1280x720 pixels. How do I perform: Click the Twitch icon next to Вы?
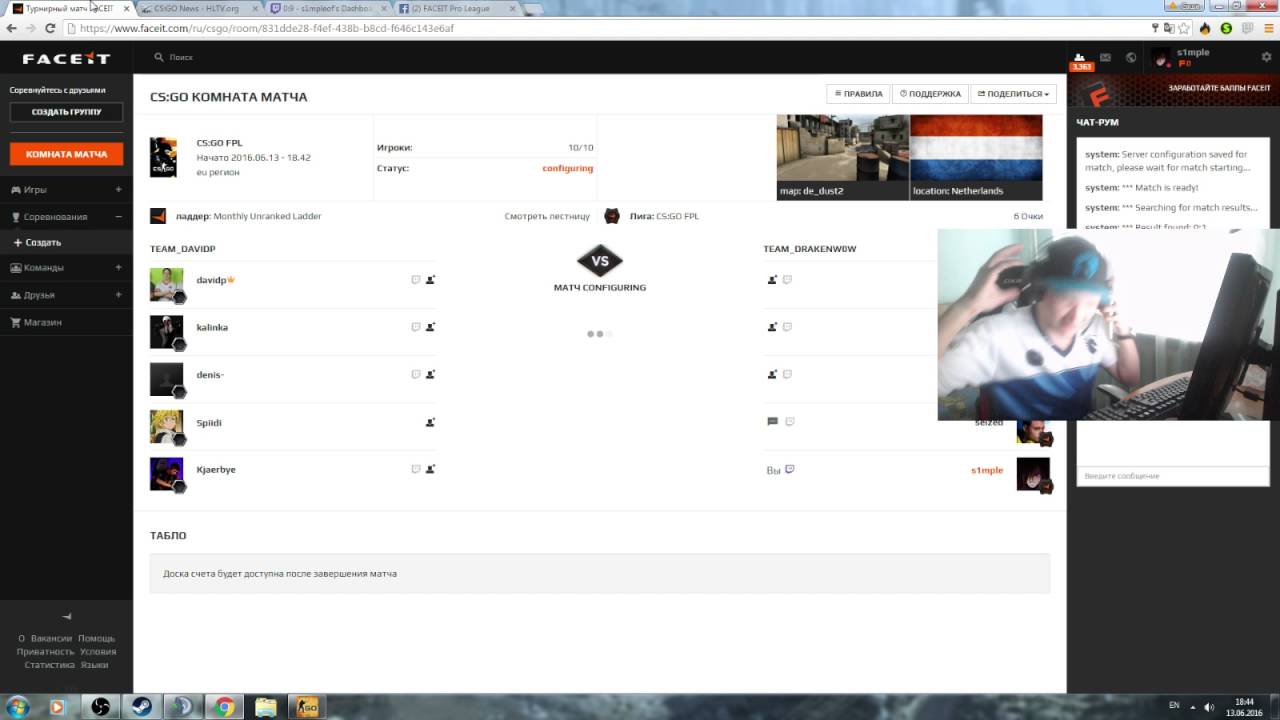(x=790, y=469)
